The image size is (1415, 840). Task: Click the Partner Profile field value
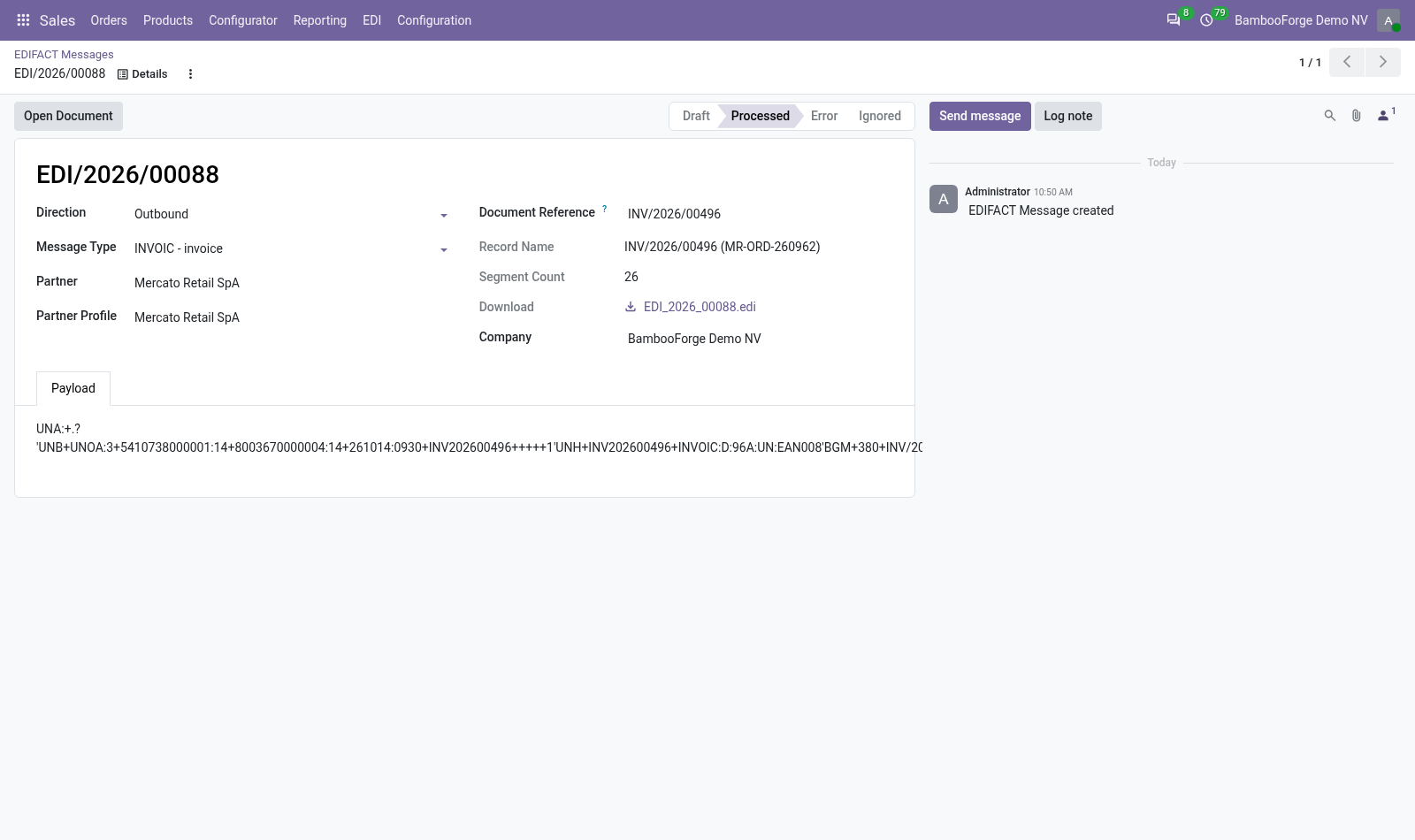[x=292, y=317]
